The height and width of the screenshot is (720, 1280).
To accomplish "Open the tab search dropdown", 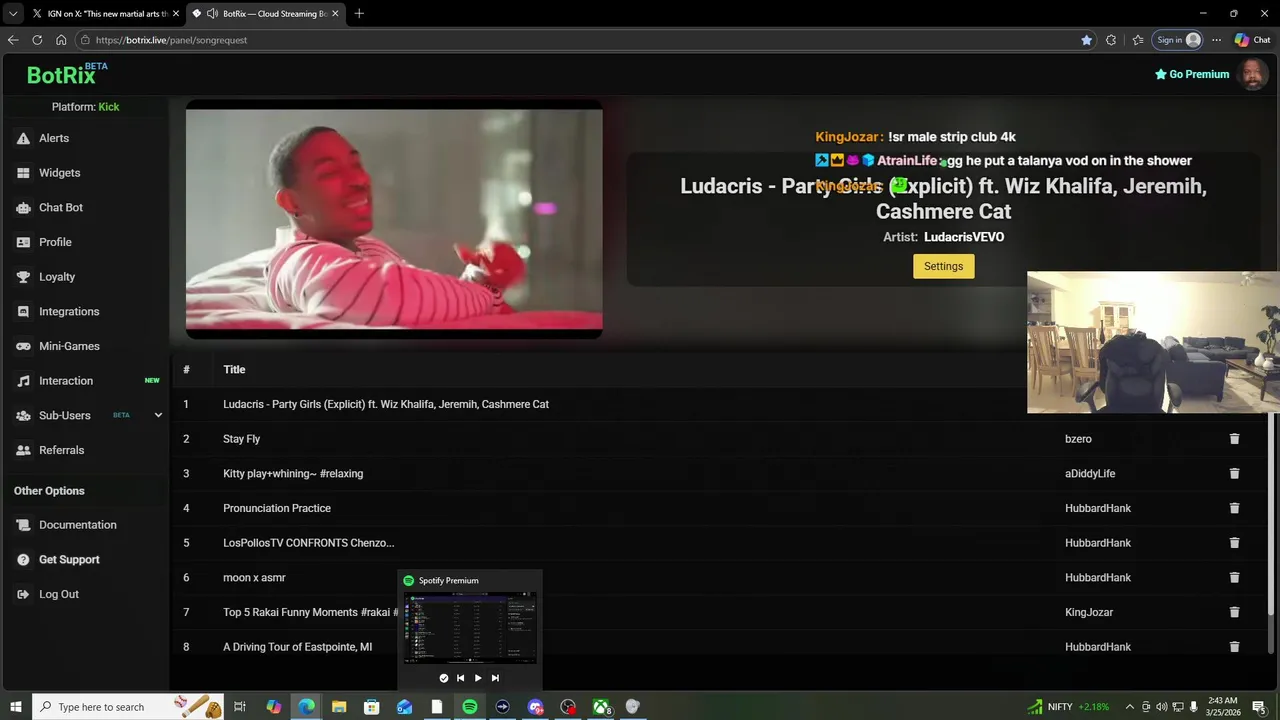I will (12, 13).
